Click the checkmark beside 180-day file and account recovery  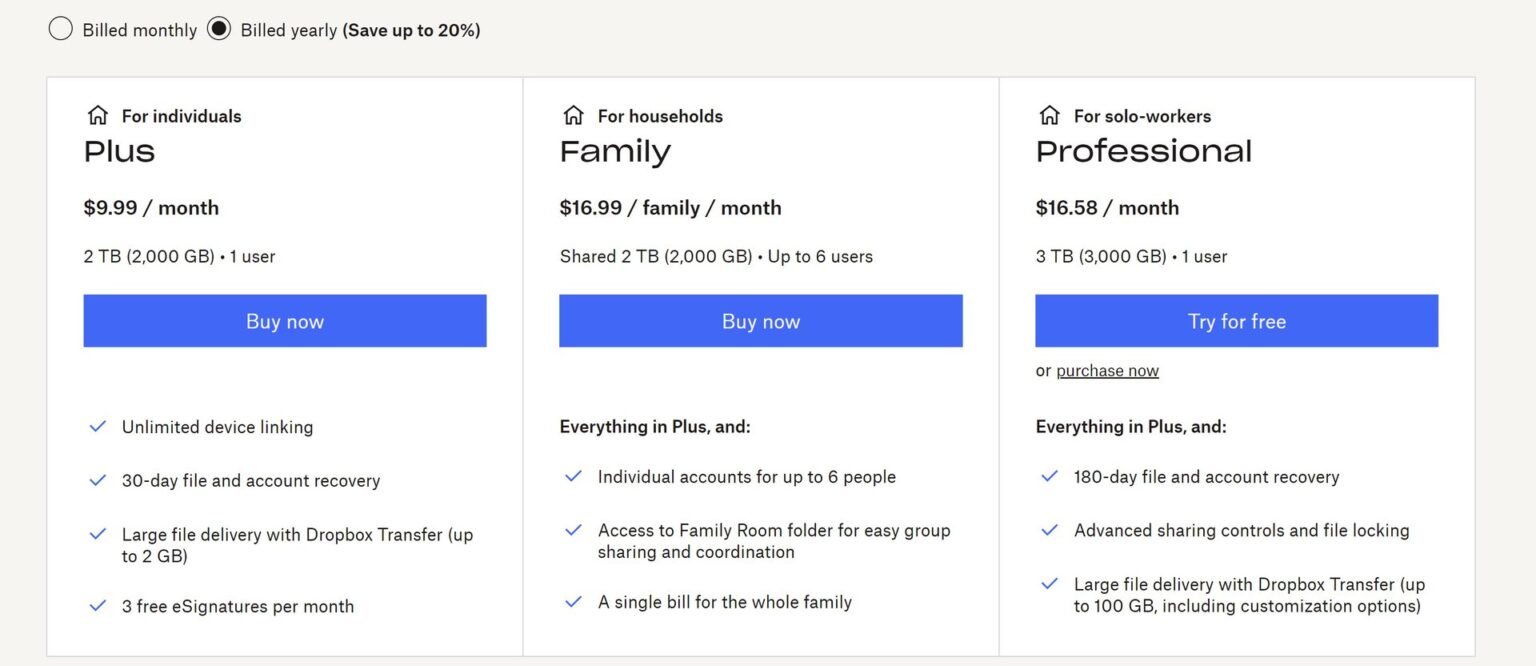tap(1049, 476)
